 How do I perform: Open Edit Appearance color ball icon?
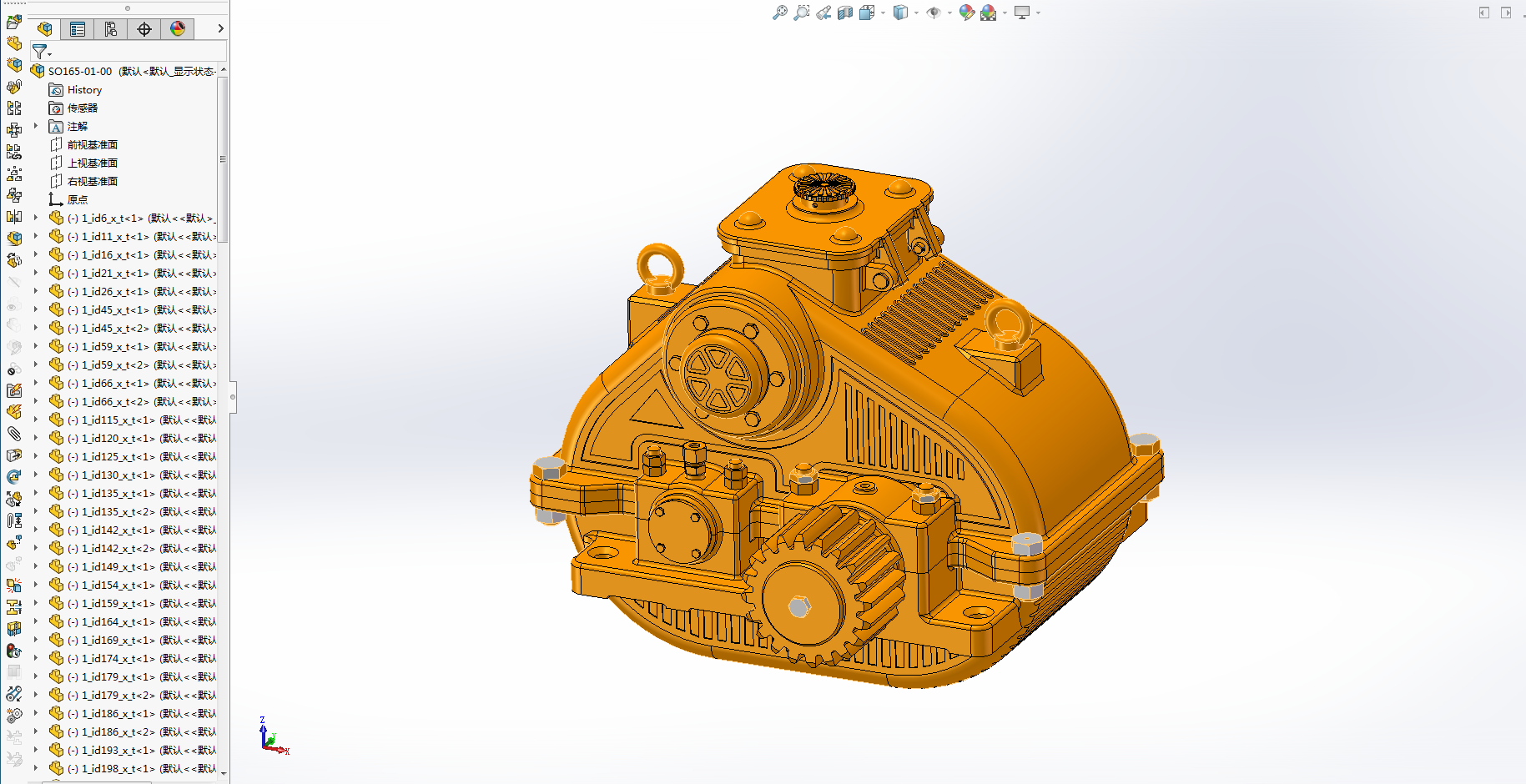[967, 13]
